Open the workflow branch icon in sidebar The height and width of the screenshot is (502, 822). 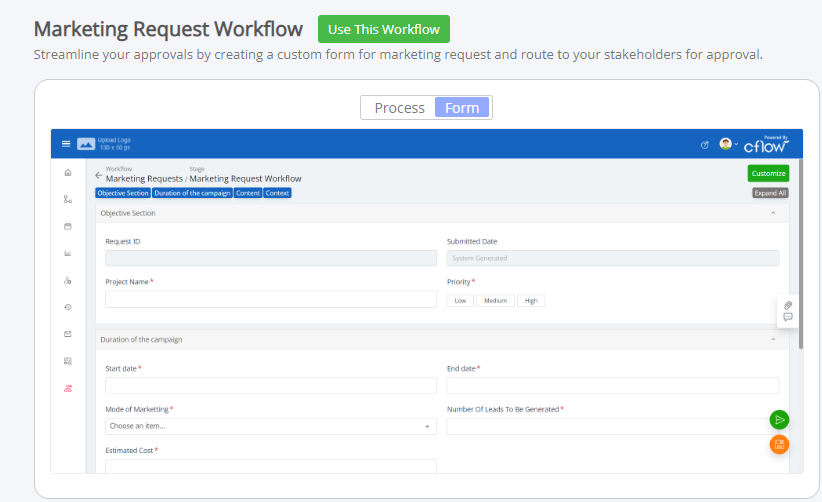point(68,199)
